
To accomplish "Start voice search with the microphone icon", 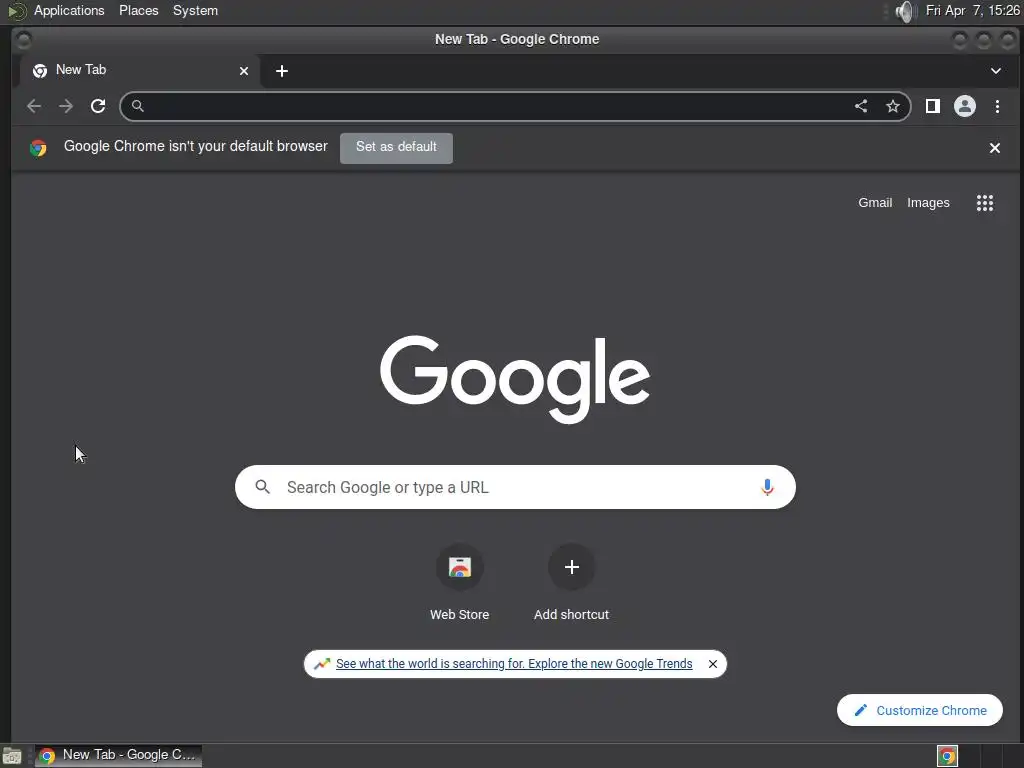I will pos(767,487).
